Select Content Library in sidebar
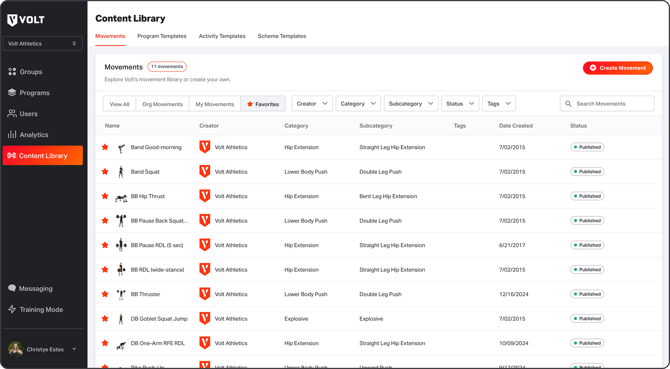This screenshot has width=670, height=369. coord(43,155)
